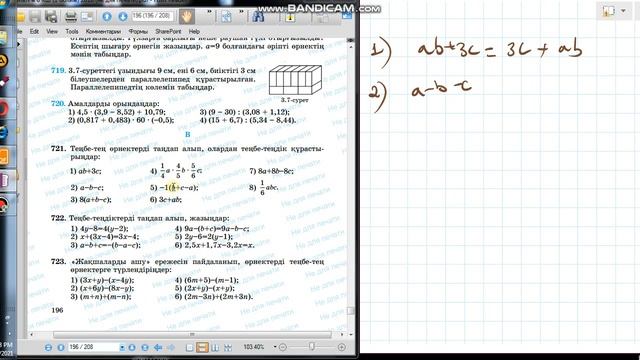Open the page number dropdown in bottom bar
This screenshot has height=360, width=640.
click(x=122, y=347)
